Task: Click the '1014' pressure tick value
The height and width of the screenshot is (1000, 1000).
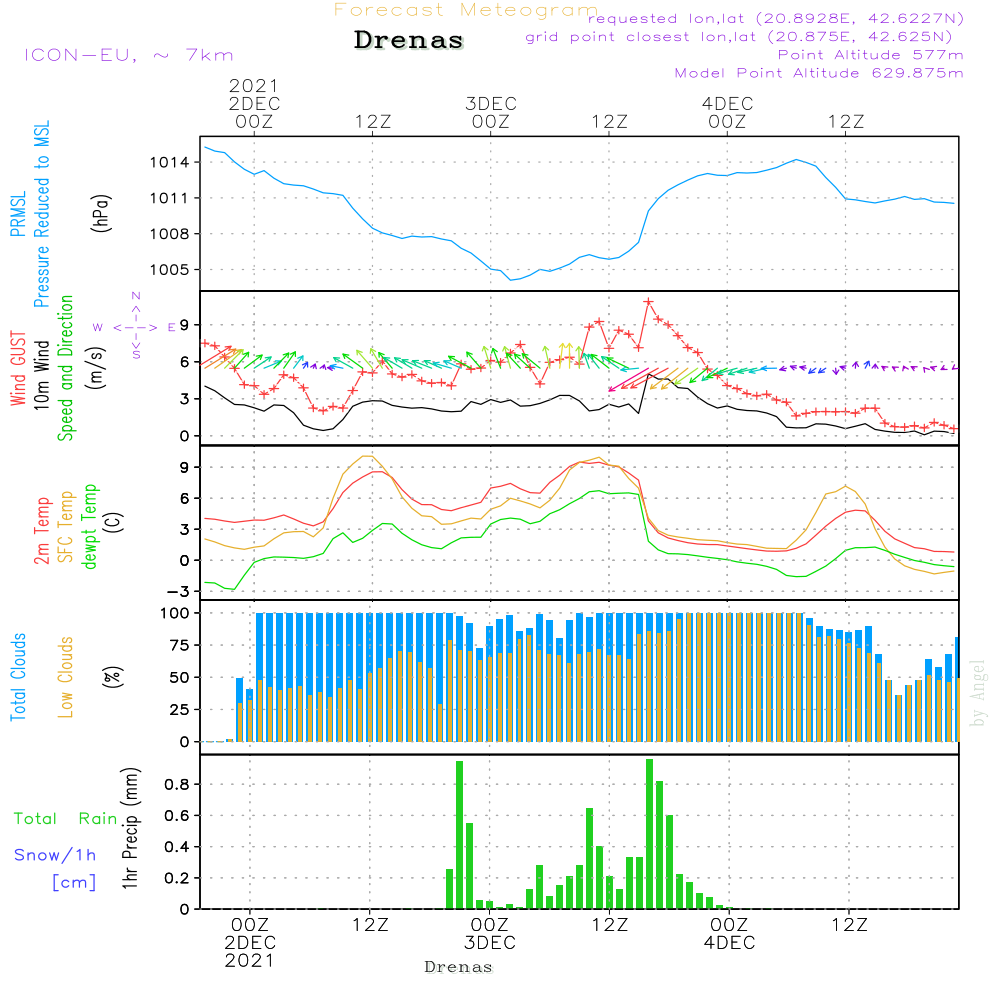Action: [x=169, y=163]
